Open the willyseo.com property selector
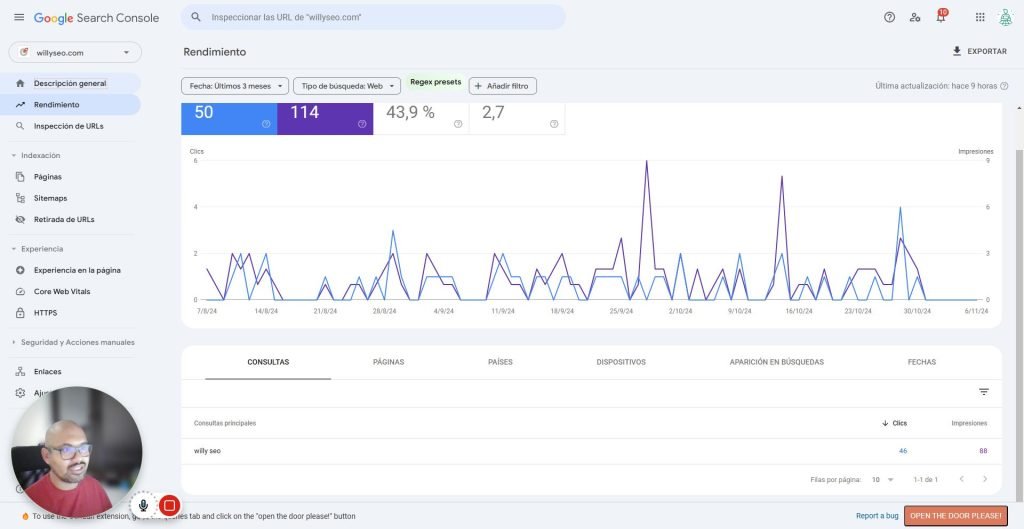The width and height of the screenshot is (1024, 529). tap(75, 52)
